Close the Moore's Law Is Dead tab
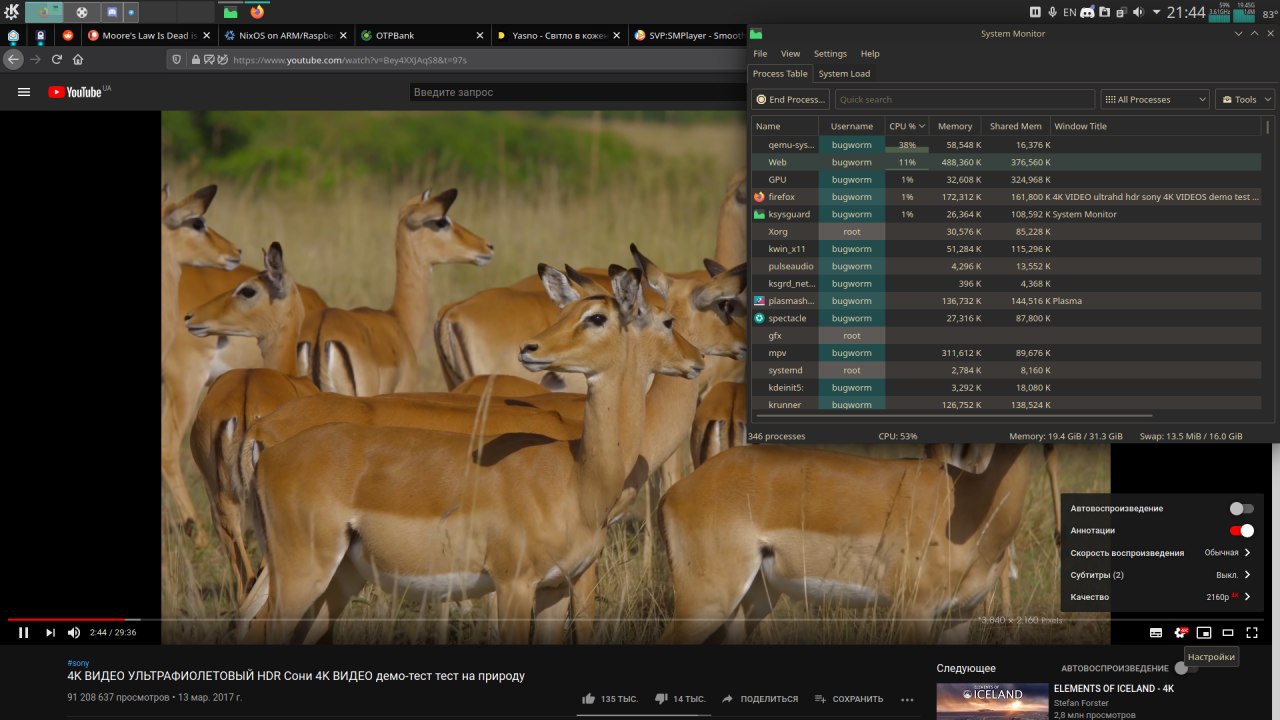 (x=207, y=35)
